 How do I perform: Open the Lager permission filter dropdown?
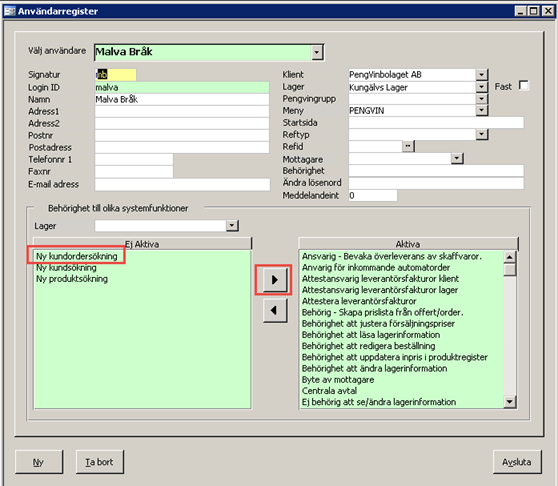pyautogui.click(x=232, y=225)
